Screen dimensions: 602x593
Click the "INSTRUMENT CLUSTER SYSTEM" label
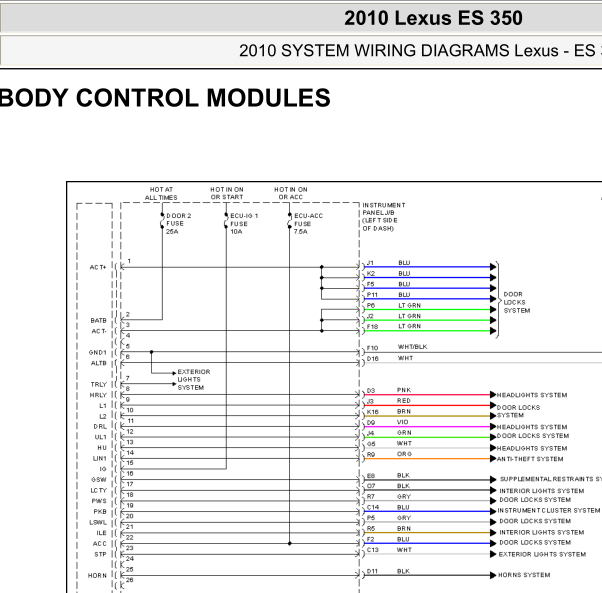[549, 510]
